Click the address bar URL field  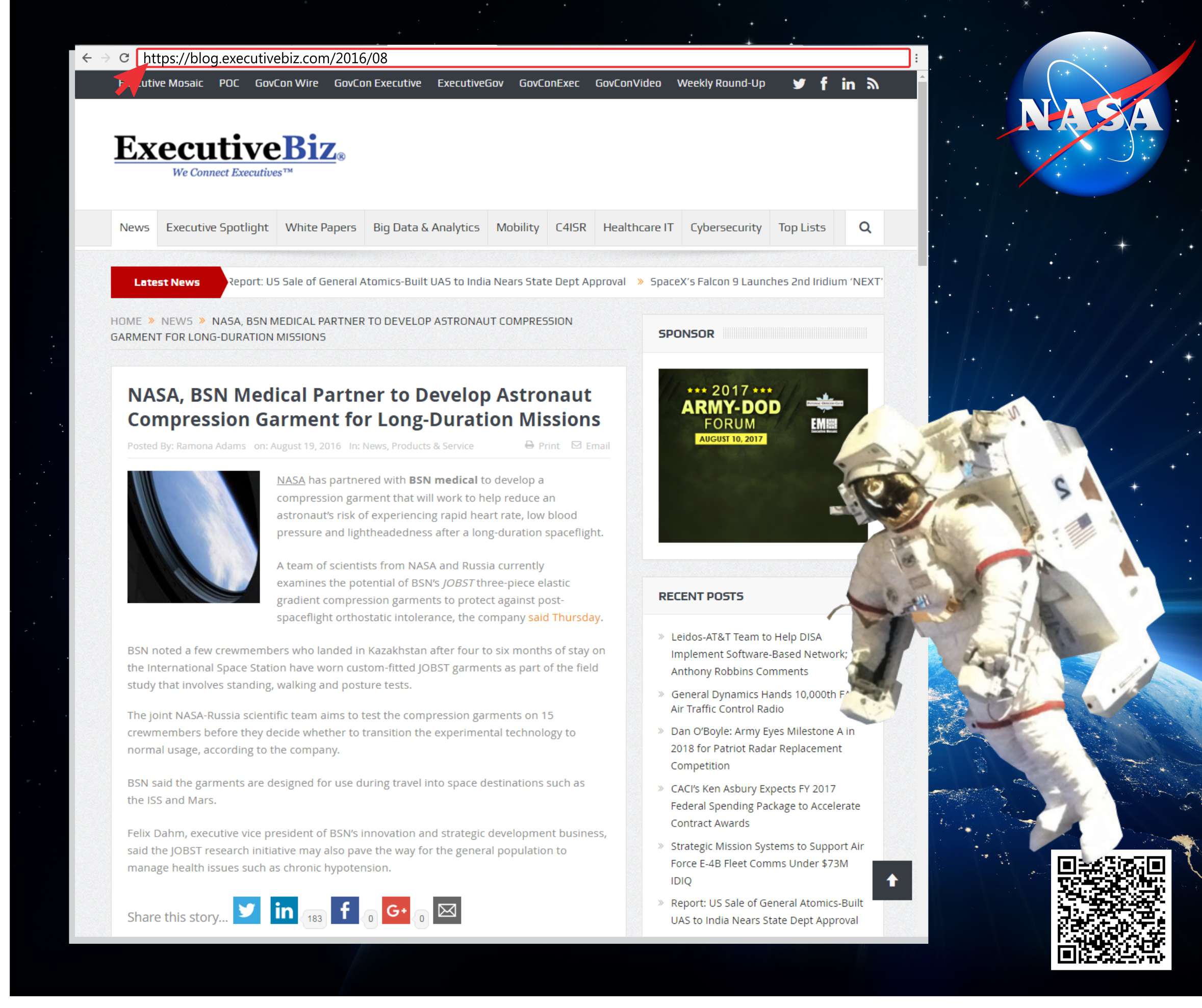point(523,58)
